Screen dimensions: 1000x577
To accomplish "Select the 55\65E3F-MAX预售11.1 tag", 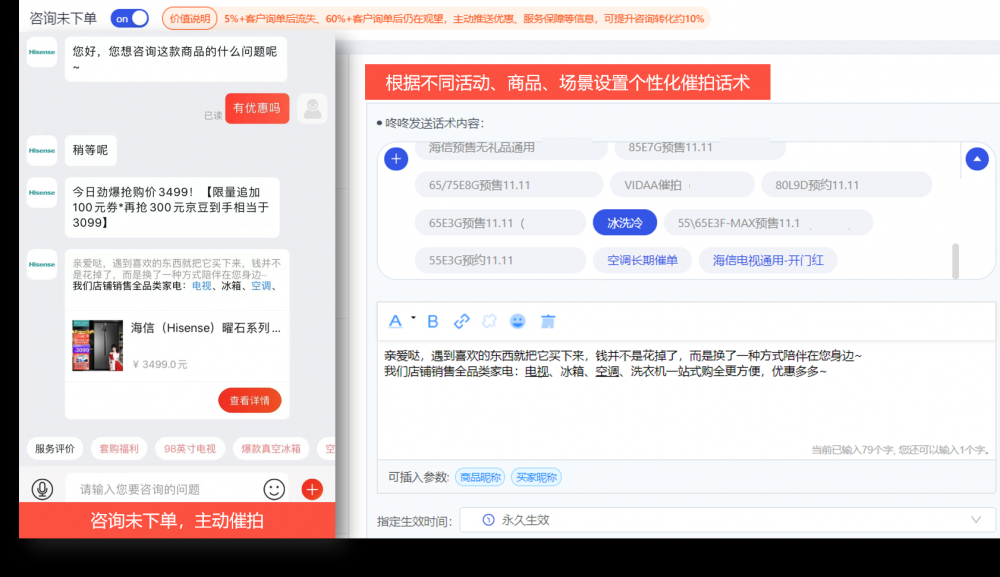I will 768,223.
